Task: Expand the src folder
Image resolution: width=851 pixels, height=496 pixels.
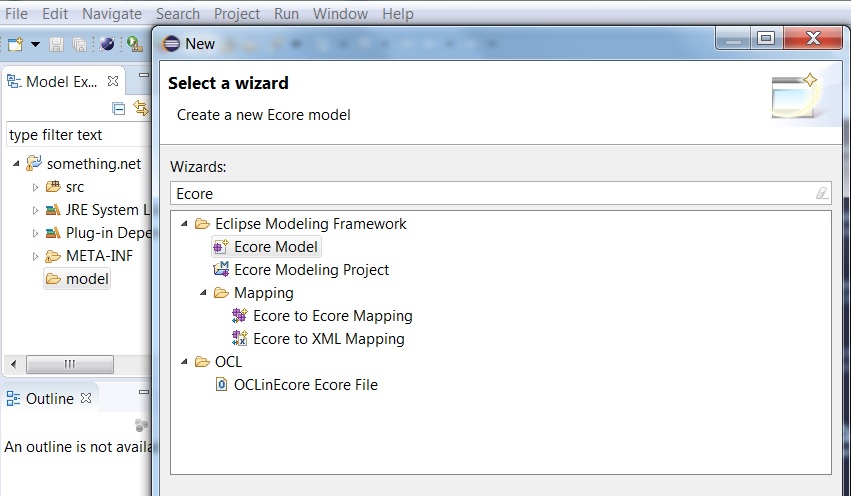Action: click(x=35, y=187)
